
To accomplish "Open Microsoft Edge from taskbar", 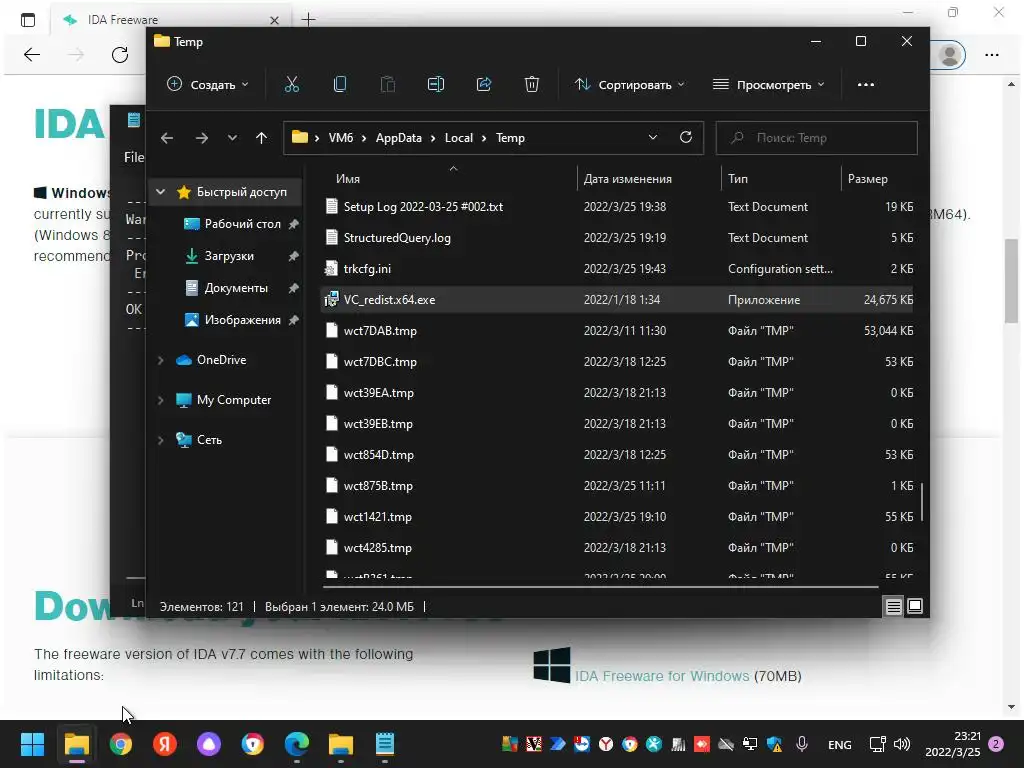I will point(296,744).
